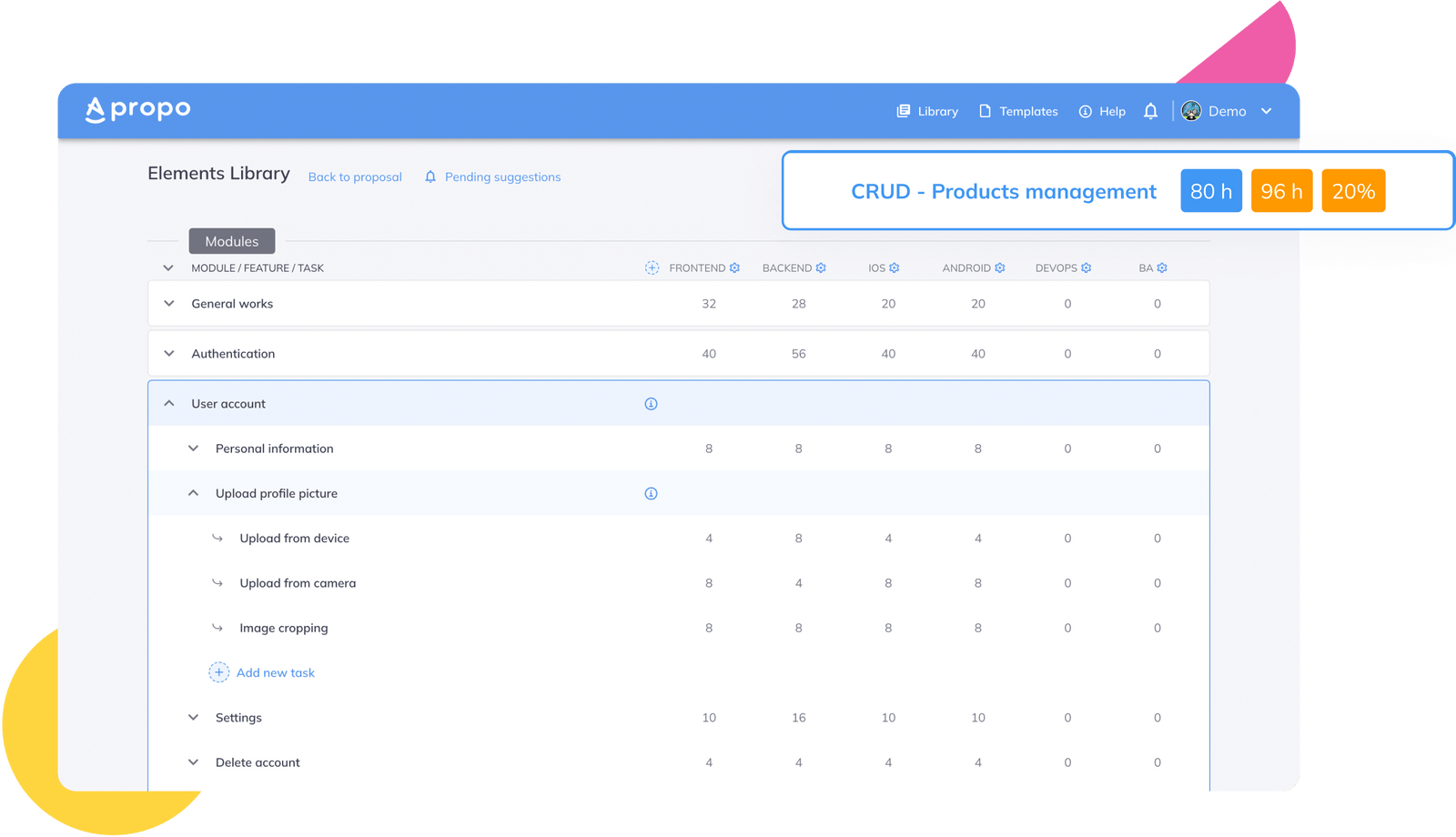
Task: Click the Upload profile picture row label
Action: pos(277,493)
